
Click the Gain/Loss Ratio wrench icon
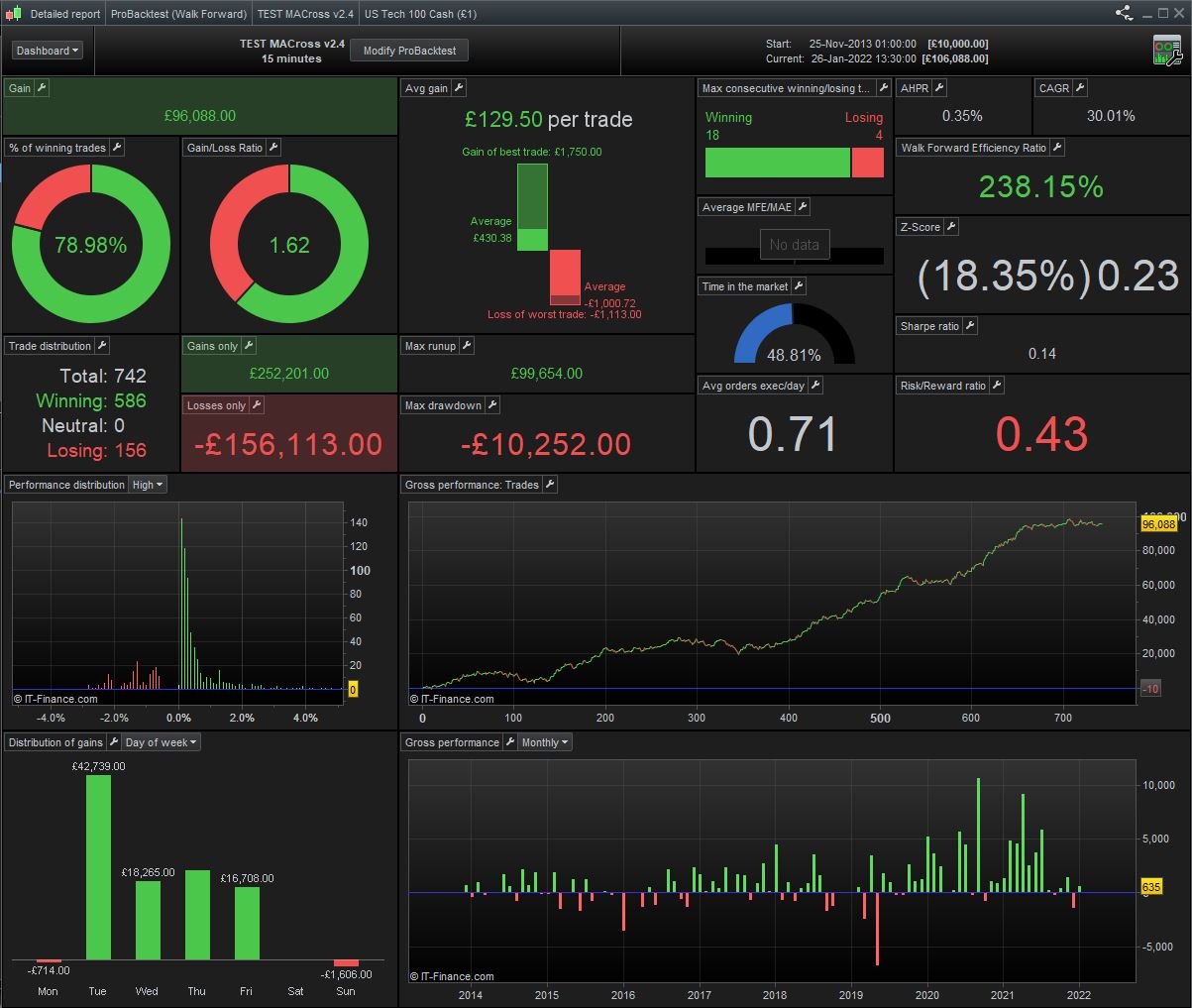click(273, 148)
